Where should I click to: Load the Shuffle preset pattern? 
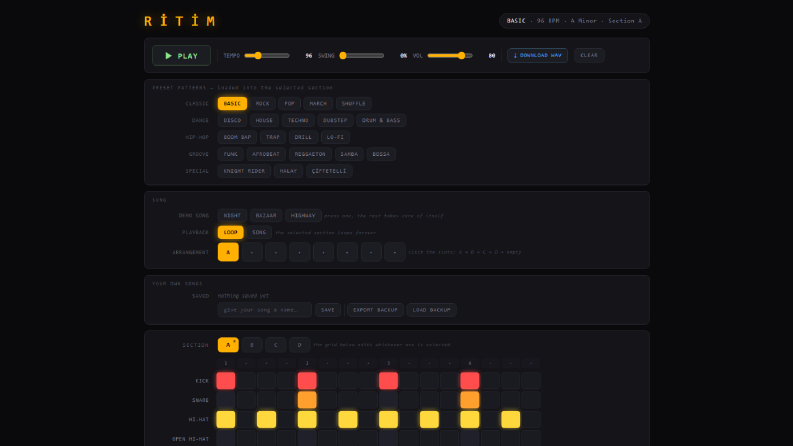click(x=354, y=104)
